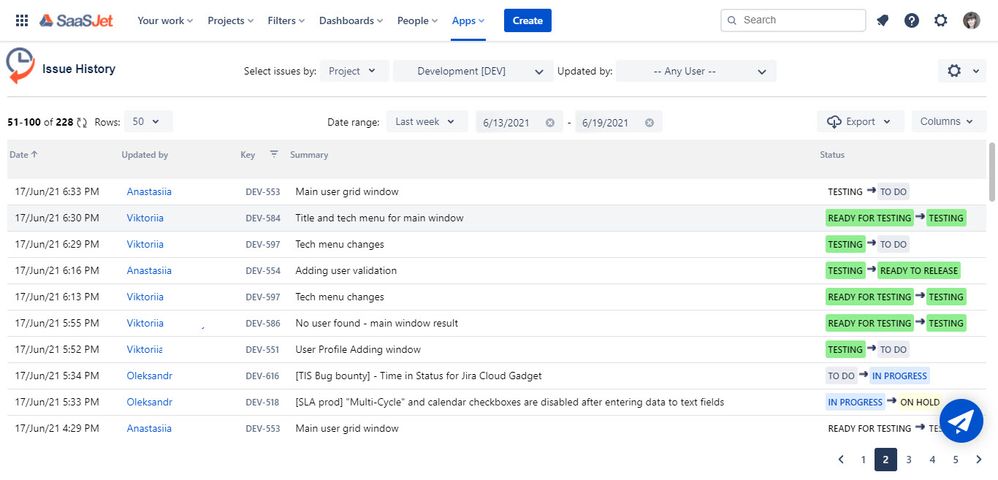
Task: Open the DEV-616 issue link
Action: 262,376
